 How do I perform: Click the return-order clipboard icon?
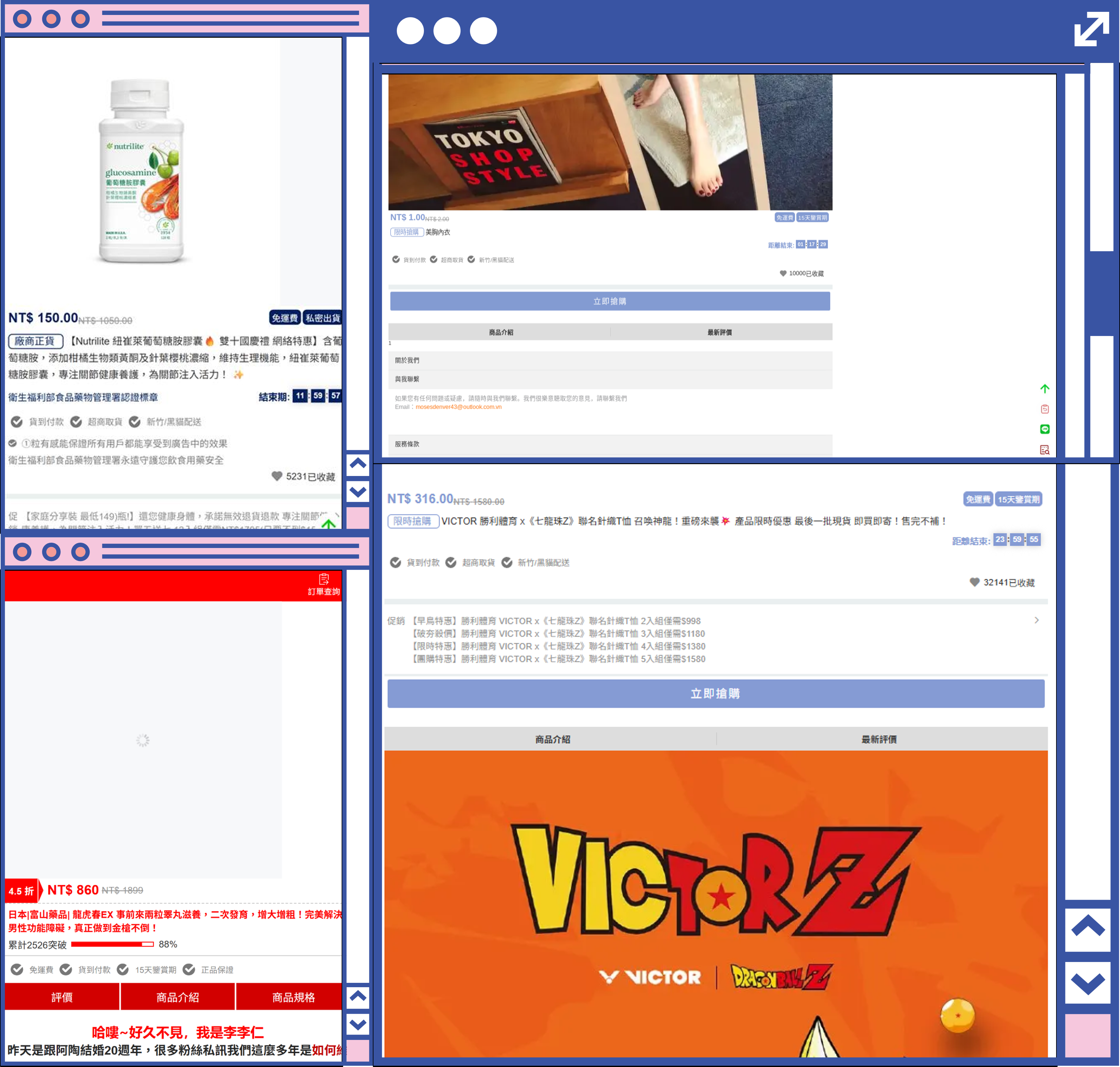[1044, 409]
